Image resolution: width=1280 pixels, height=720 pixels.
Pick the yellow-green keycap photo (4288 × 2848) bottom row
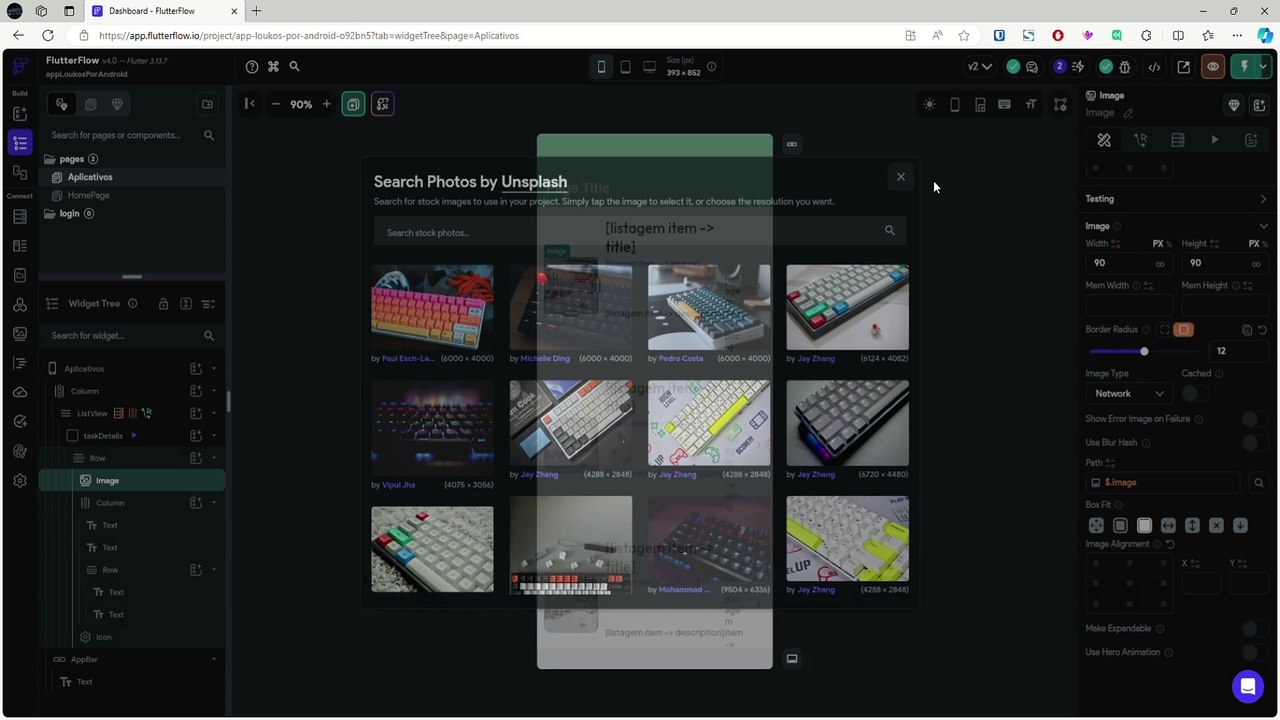847,538
